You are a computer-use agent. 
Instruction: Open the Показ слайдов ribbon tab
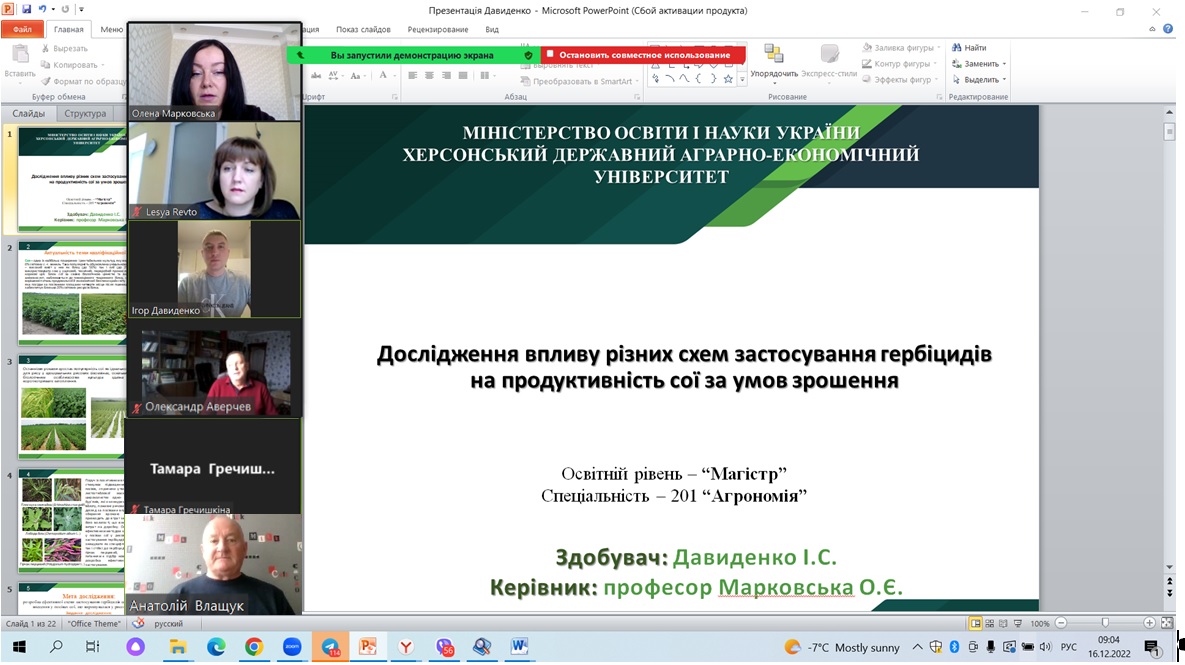pyautogui.click(x=364, y=29)
